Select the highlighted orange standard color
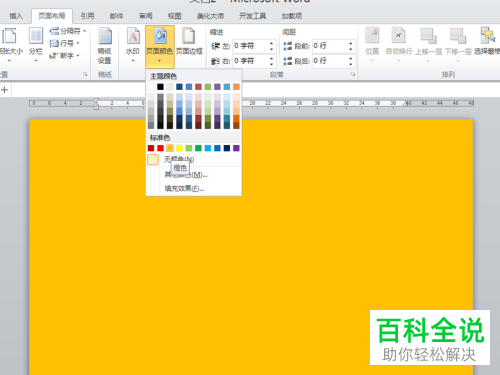Image resolution: width=500 pixels, height=375 pixels. tap(170, 148)
